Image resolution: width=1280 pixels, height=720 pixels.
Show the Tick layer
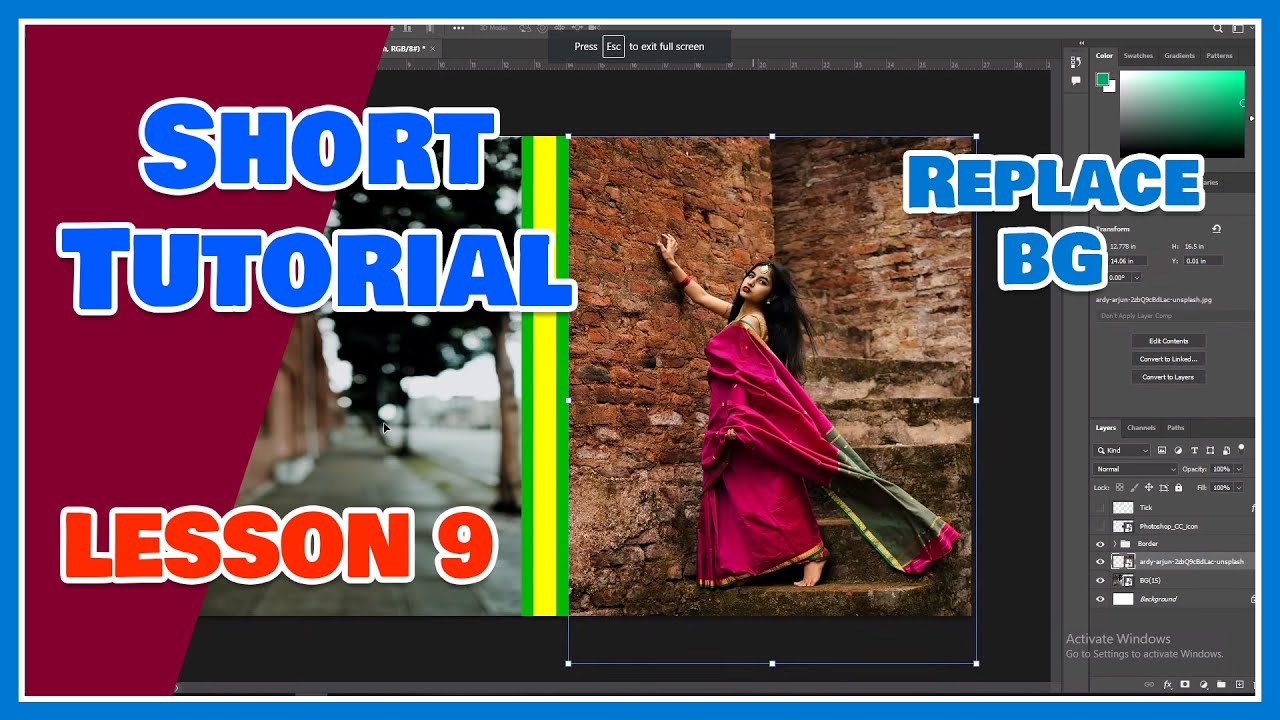pos(1100,507)
